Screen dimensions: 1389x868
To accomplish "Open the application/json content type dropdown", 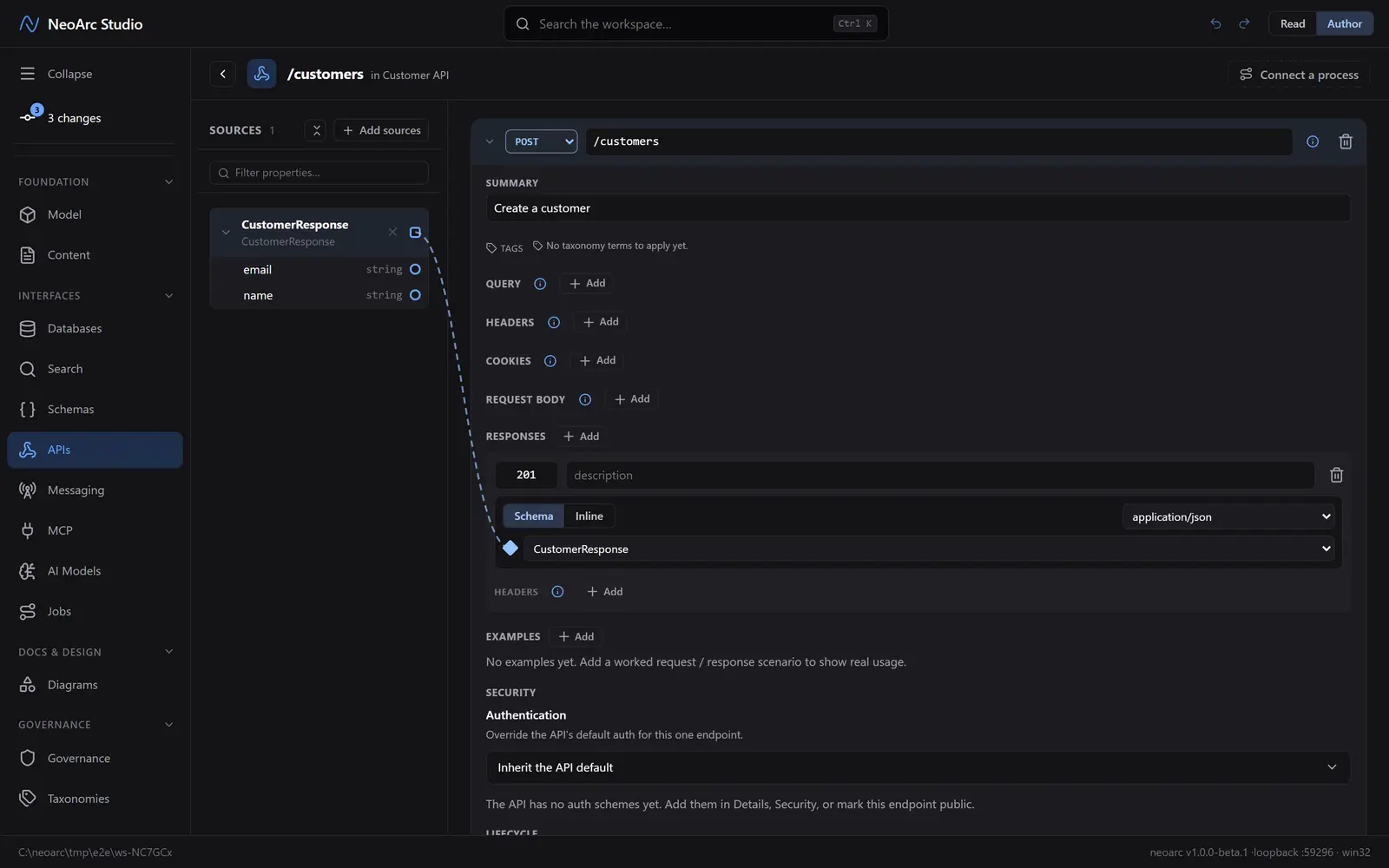I will pyautogui.click(x=1228, y=516).
